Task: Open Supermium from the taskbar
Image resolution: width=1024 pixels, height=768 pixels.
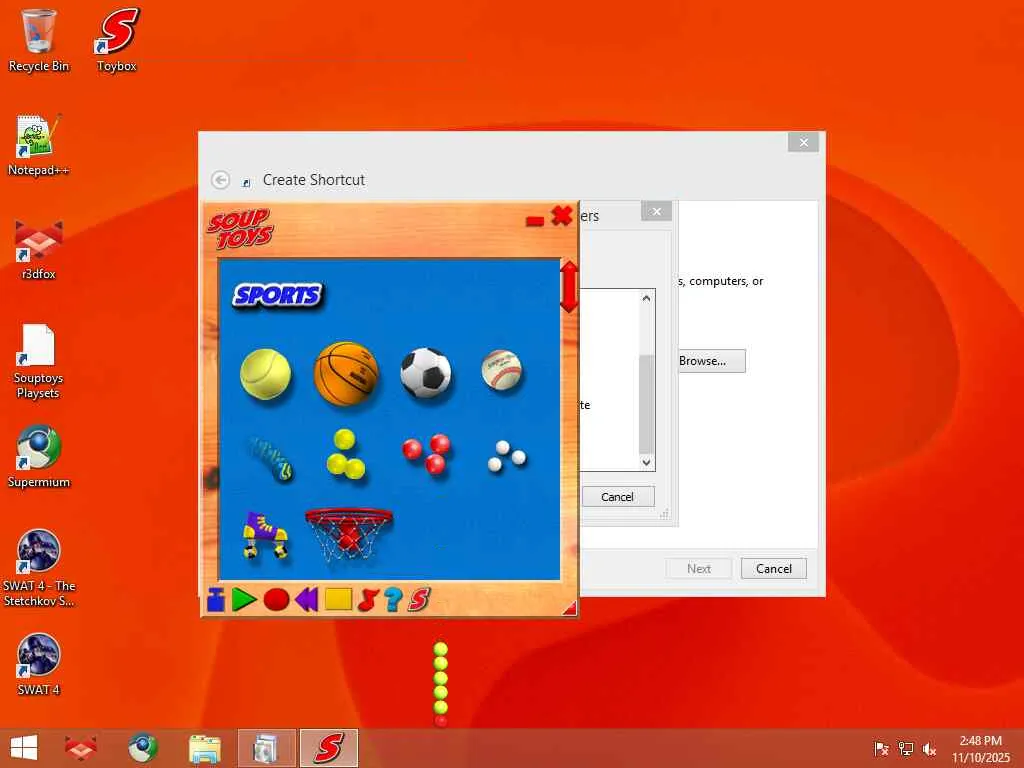Action: (142, 748)
